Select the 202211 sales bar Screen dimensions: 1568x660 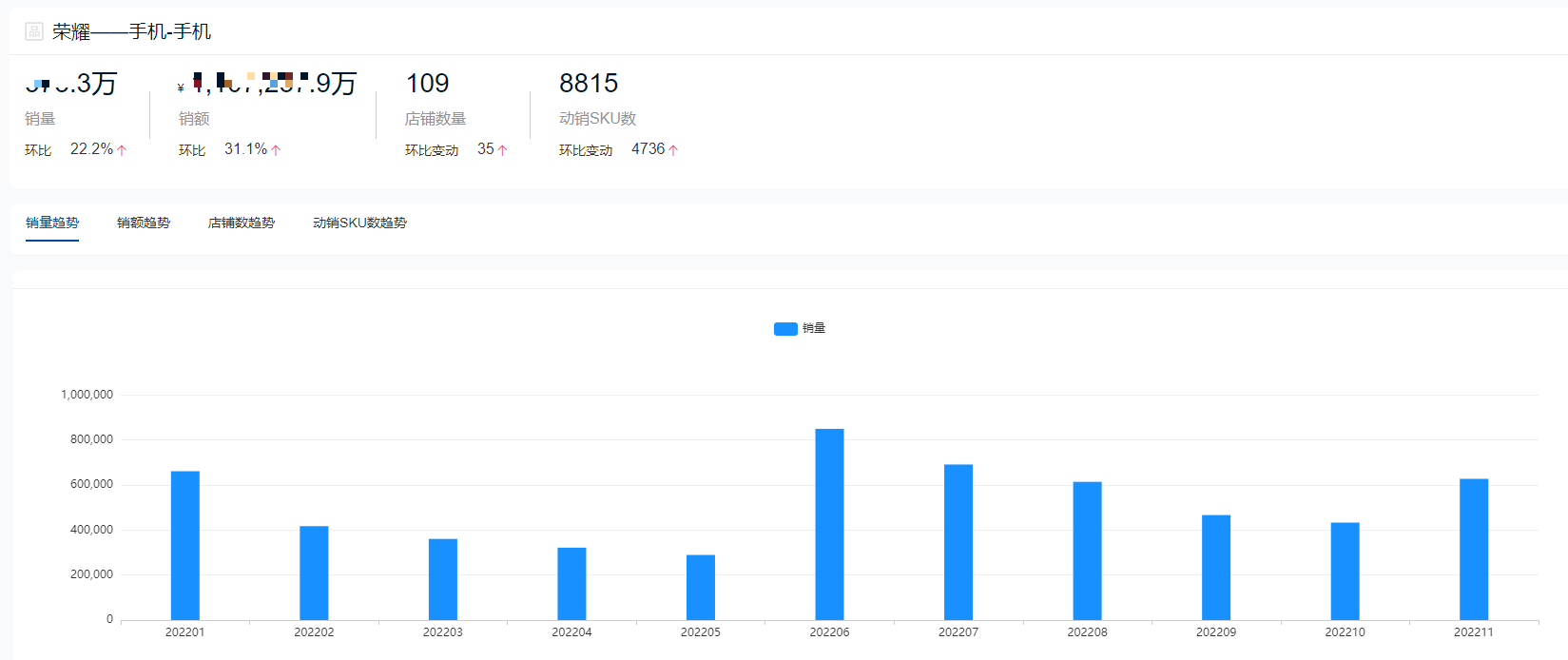coord(1474,549)
